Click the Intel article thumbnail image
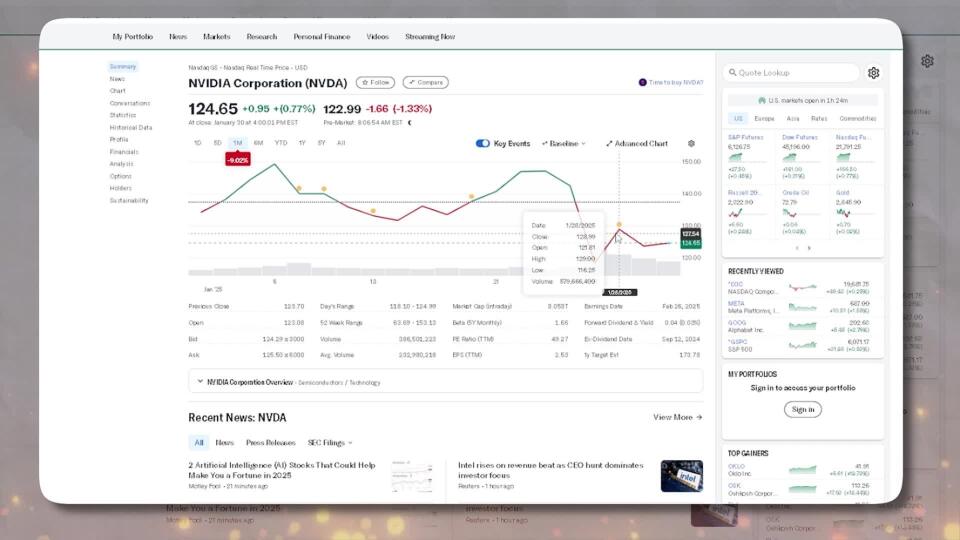The image size is (960, 540). [x=681, y=476]
